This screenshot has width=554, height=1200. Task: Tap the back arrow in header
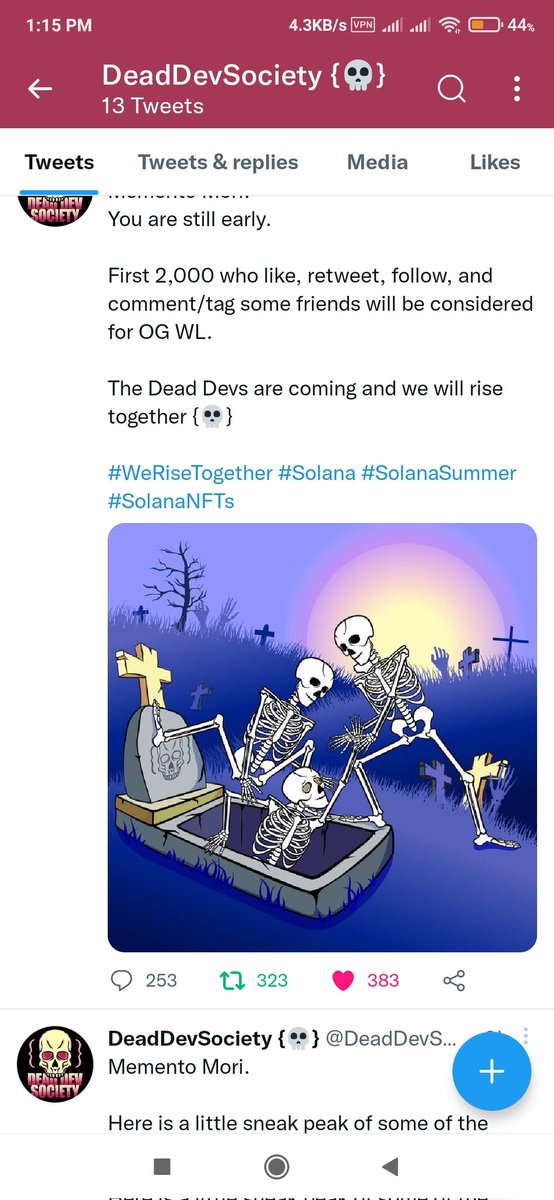40,89
